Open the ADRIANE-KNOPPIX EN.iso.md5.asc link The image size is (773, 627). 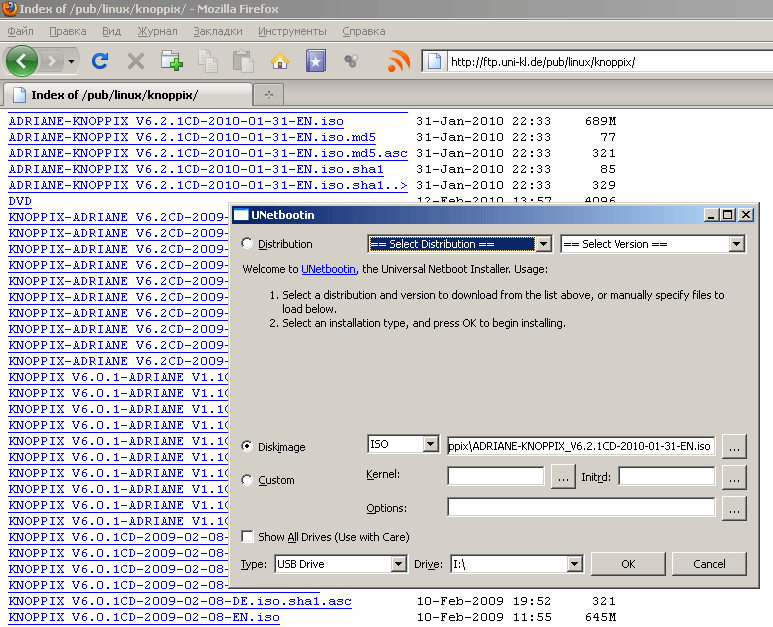[x=208, y=153]
